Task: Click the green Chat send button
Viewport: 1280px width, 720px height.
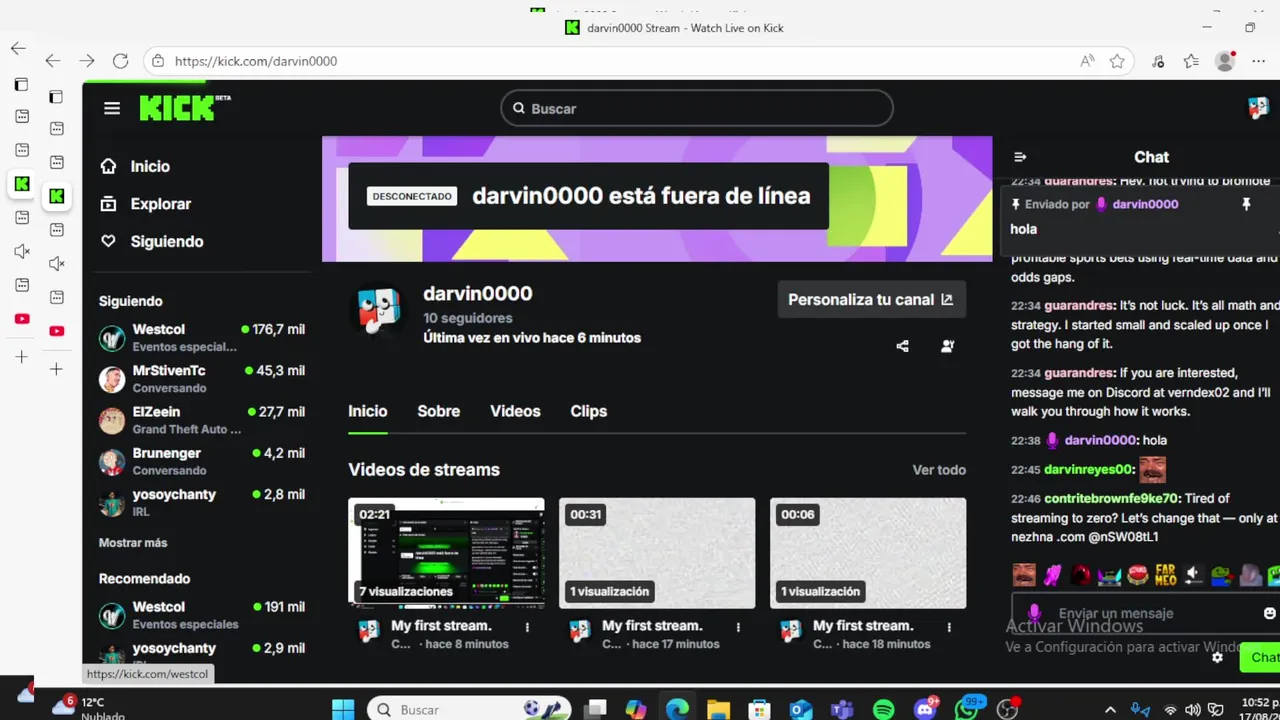Action: [1260, 657]
